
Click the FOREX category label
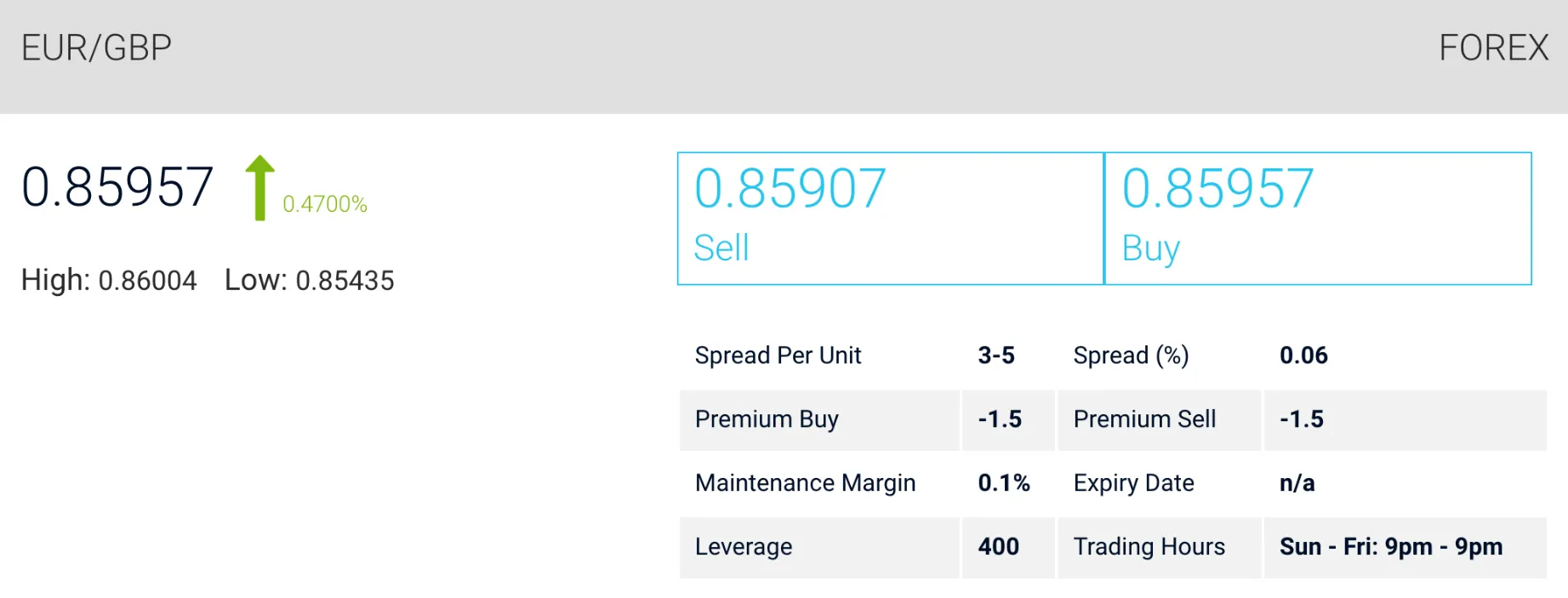1493,48
